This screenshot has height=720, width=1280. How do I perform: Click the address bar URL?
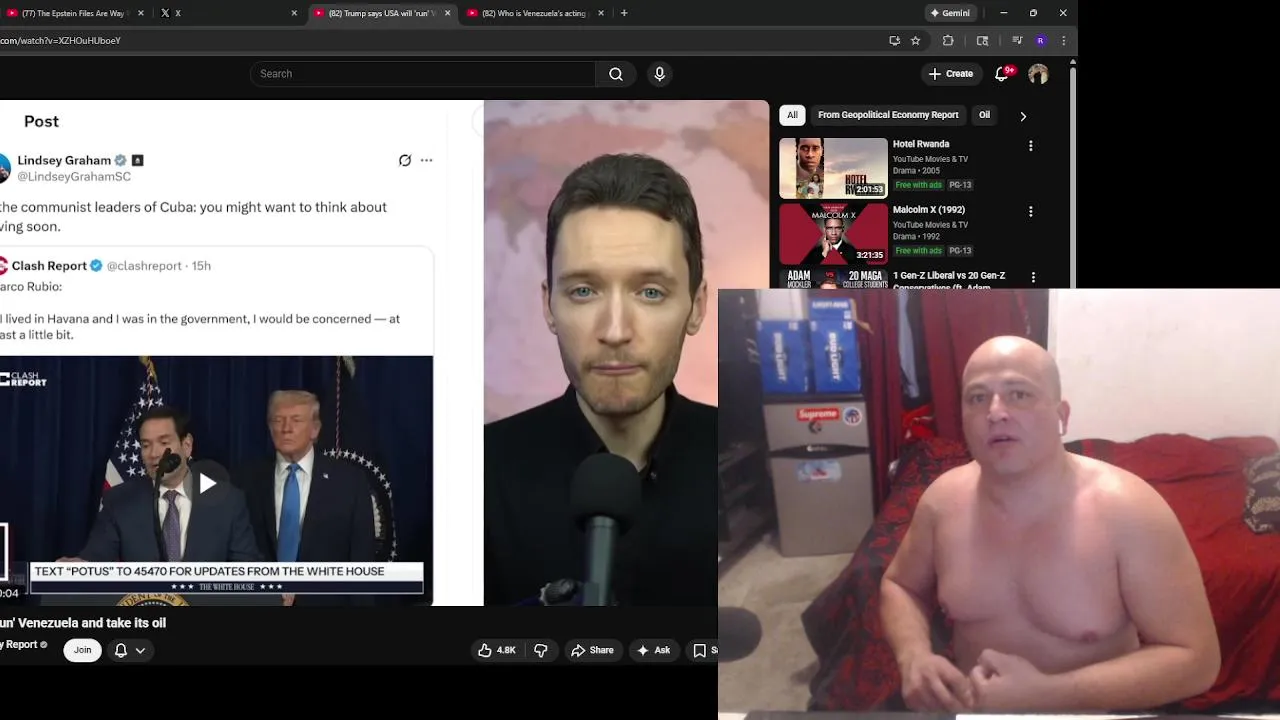(60, 41)
